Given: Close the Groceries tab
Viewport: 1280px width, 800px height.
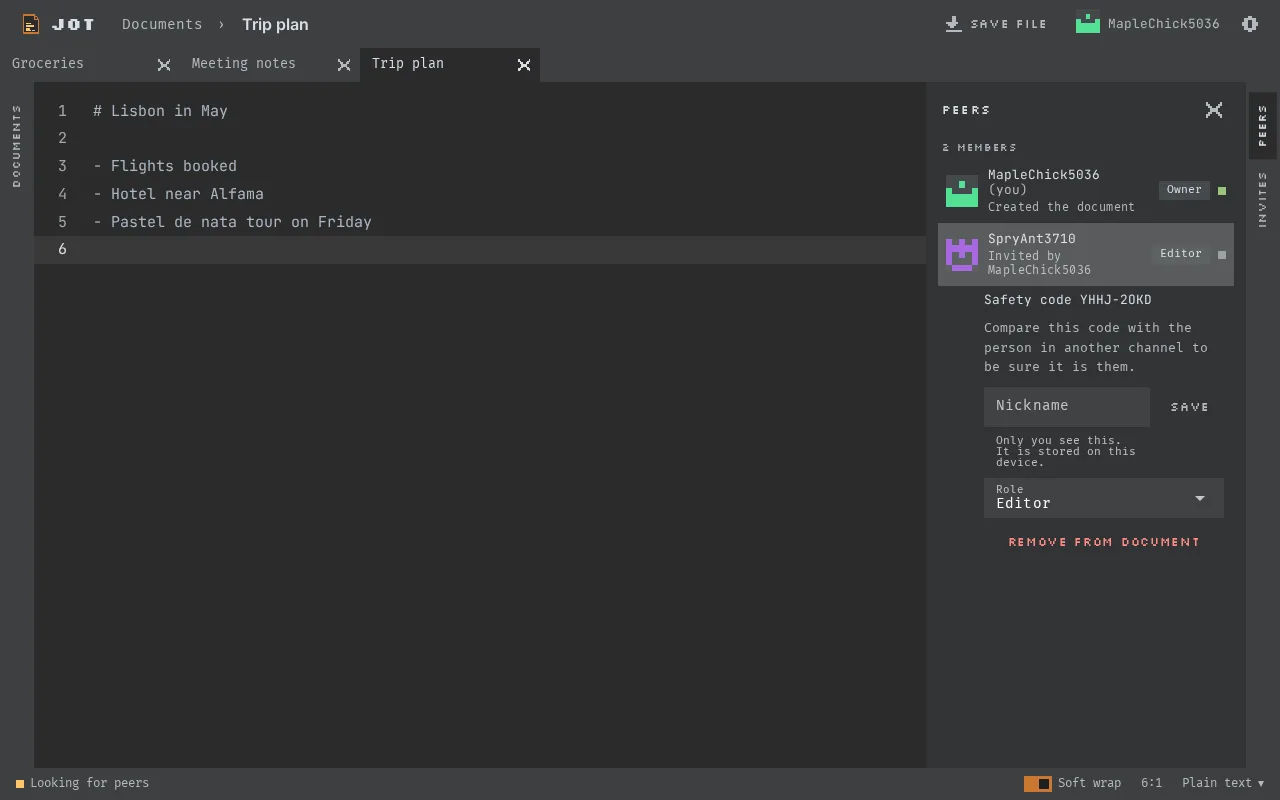Looking at the screenshot, I should pyautogui.click(x=164, y=65).
